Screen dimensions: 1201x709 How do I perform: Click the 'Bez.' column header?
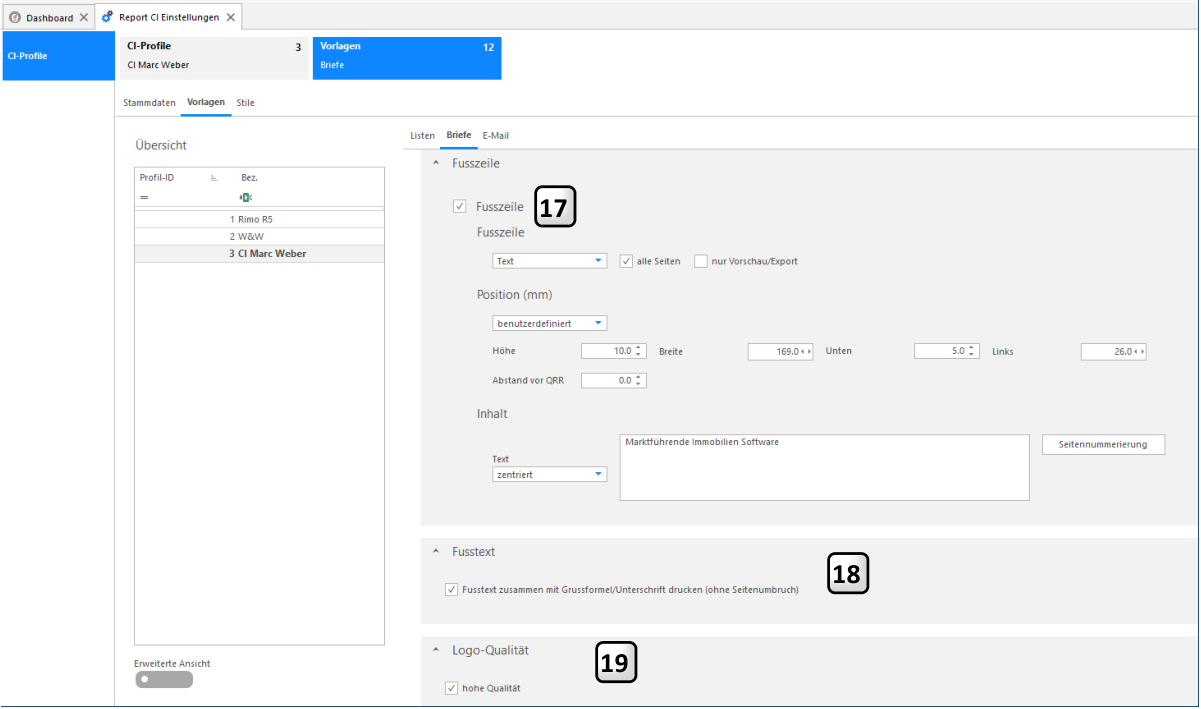249,178
